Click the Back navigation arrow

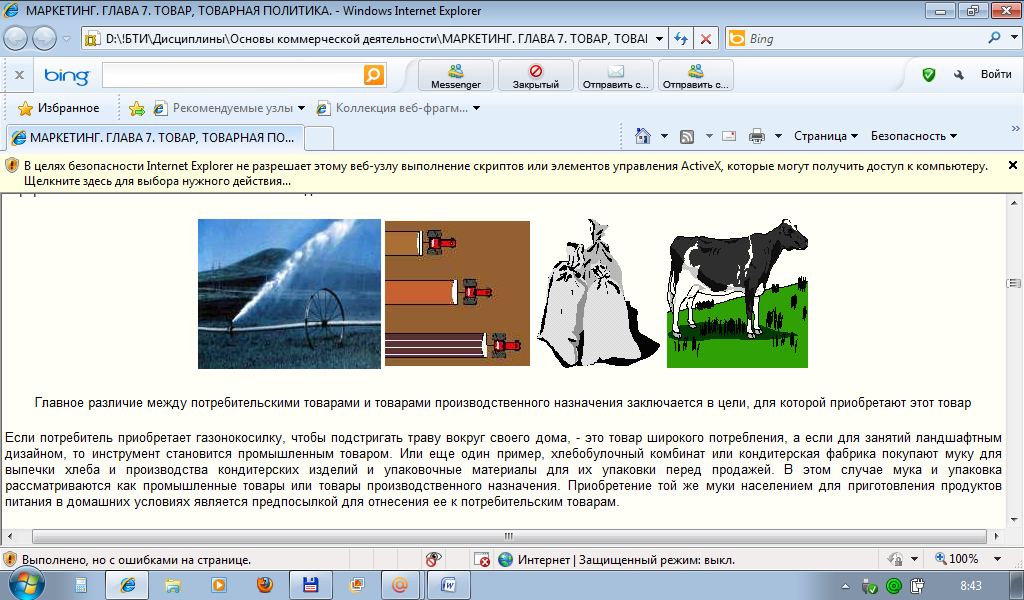(16, 39)
